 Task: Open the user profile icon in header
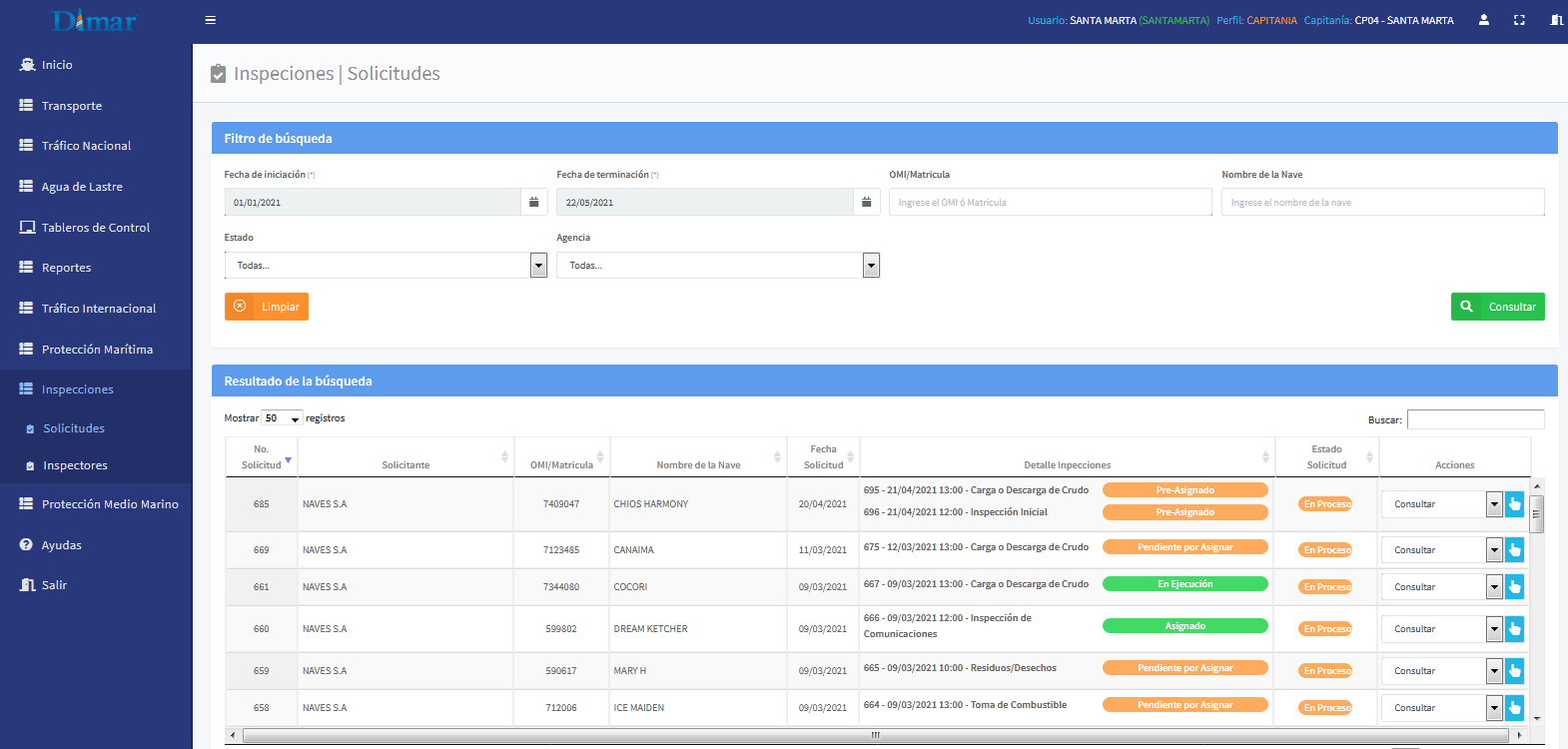click(1484, 20)
